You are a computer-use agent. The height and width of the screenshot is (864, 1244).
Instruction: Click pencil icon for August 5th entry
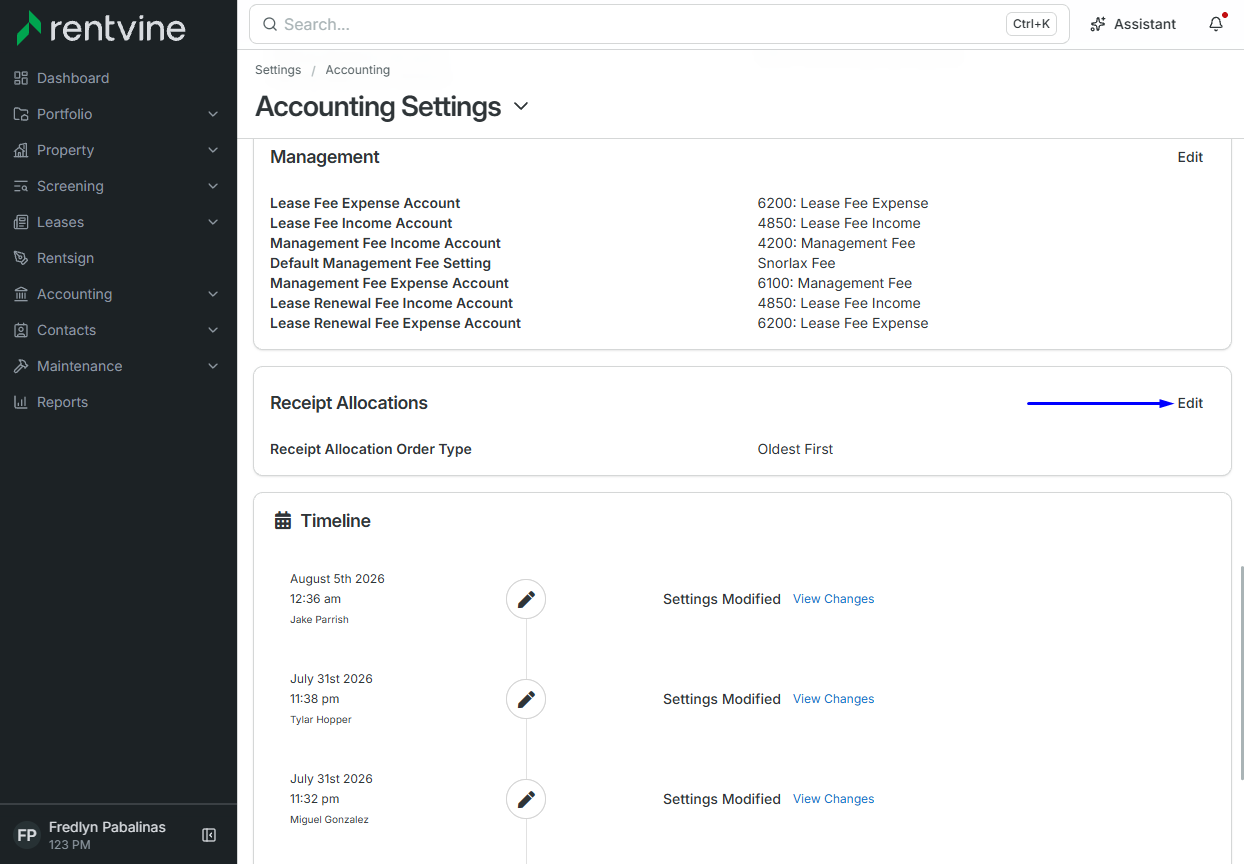pyautogui.click(x=526, y=599)
